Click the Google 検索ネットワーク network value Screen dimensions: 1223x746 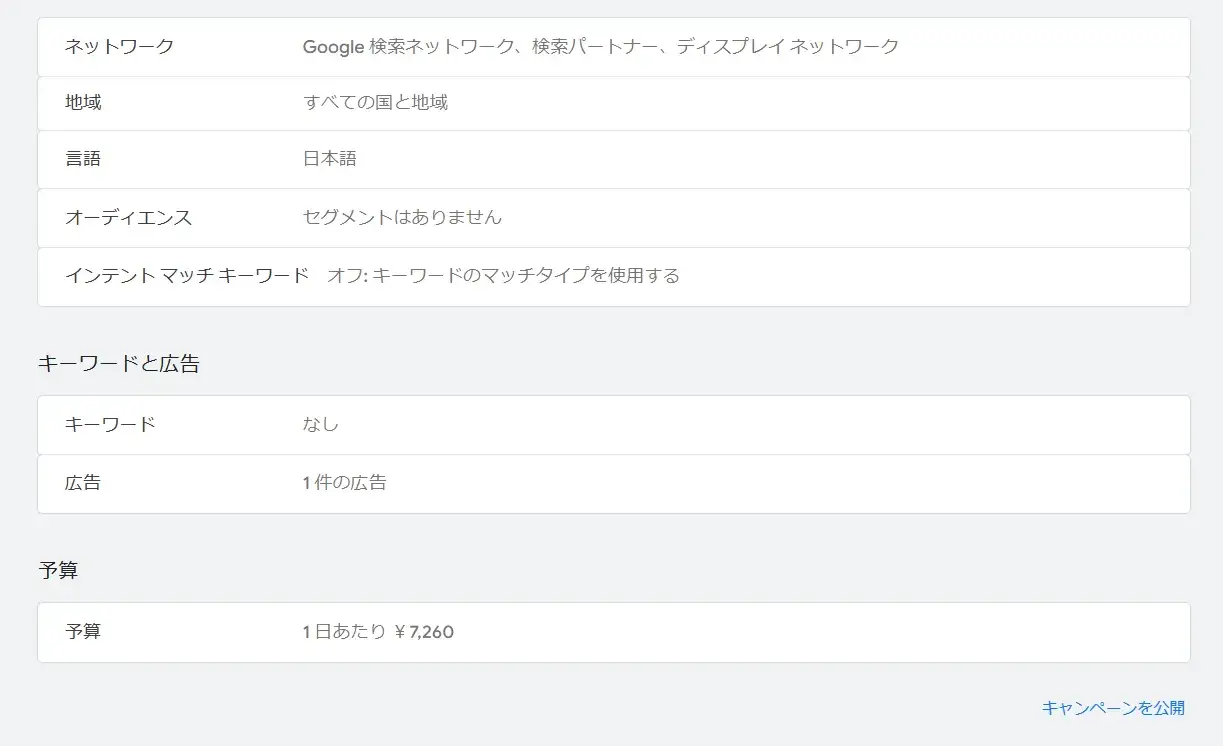[x=600, y=46]
